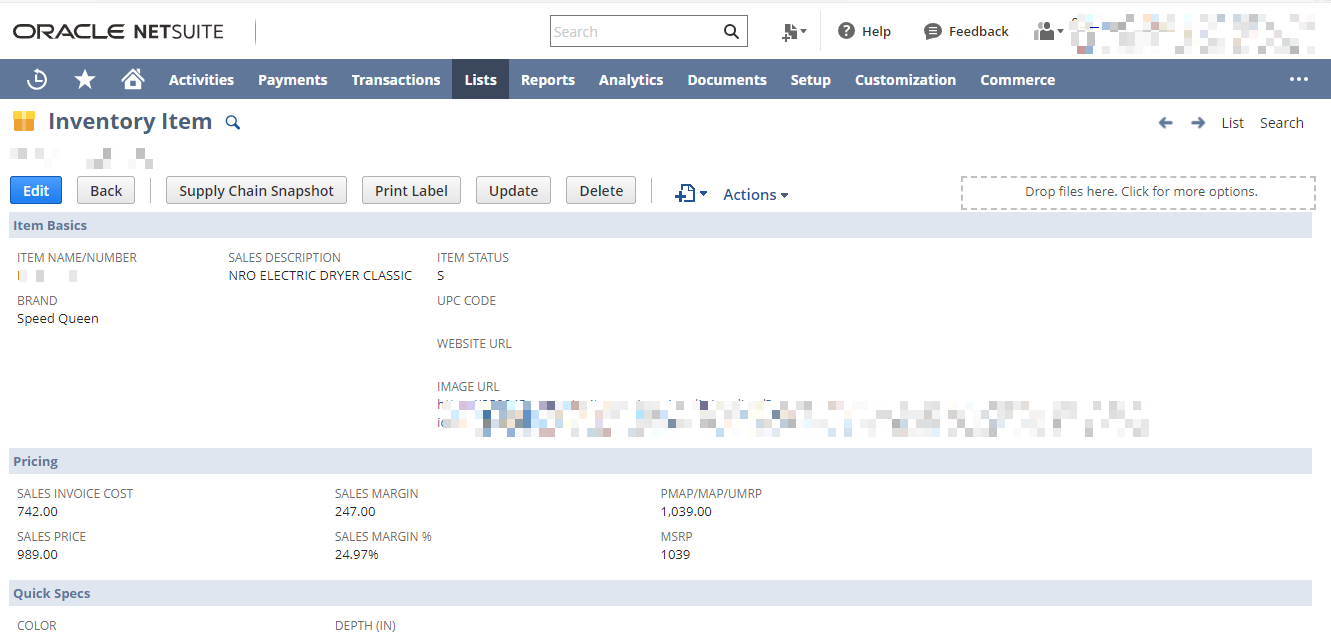Open the Transactions menu
The image size is (1331, 634).
tap(396, 79)
